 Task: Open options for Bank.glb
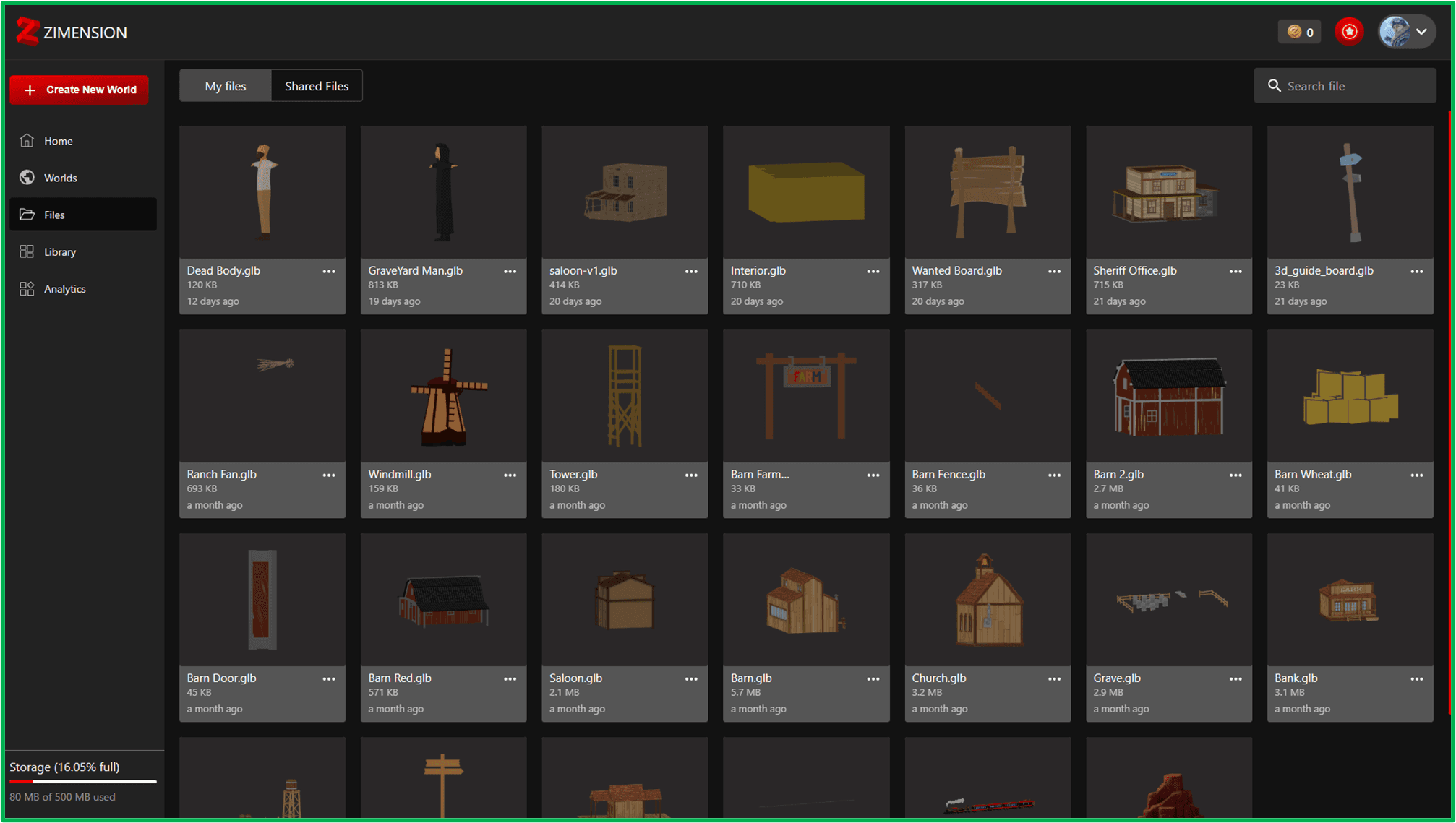click(1417, 678)
